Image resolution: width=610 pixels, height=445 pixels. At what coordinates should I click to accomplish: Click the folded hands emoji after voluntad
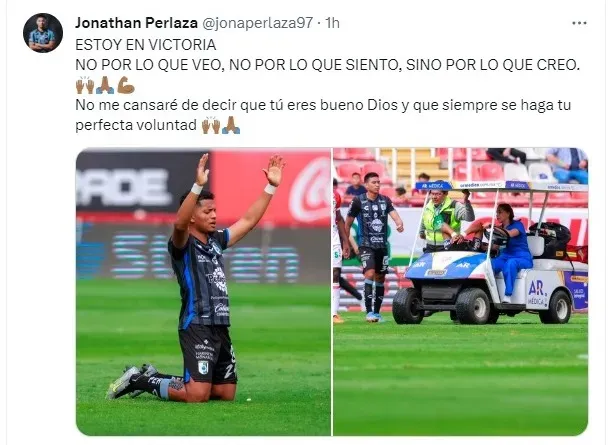pyautogui.click(x=231, y=125)
